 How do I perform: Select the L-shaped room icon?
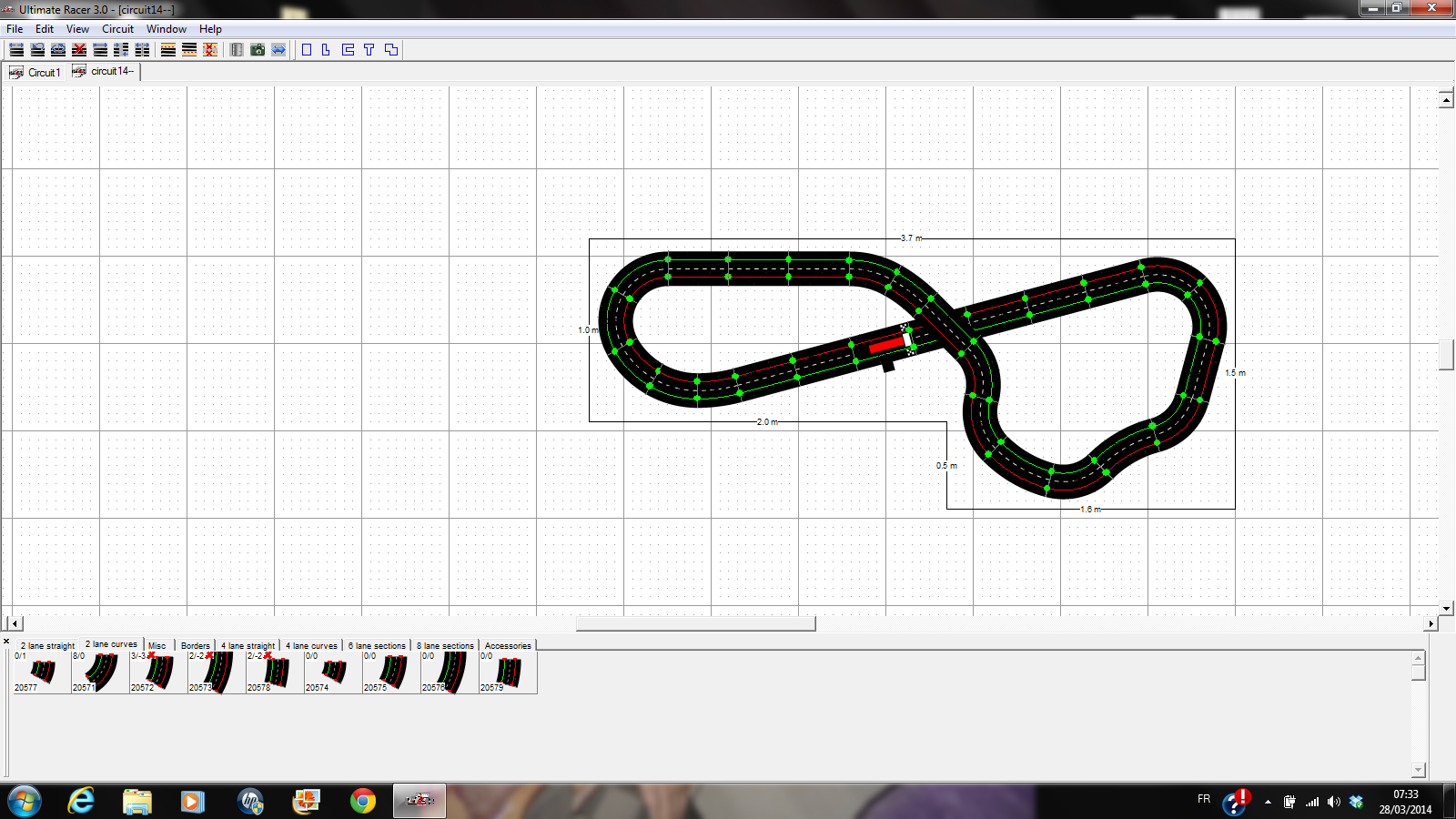pyautogui.click(x=326, y=50)
